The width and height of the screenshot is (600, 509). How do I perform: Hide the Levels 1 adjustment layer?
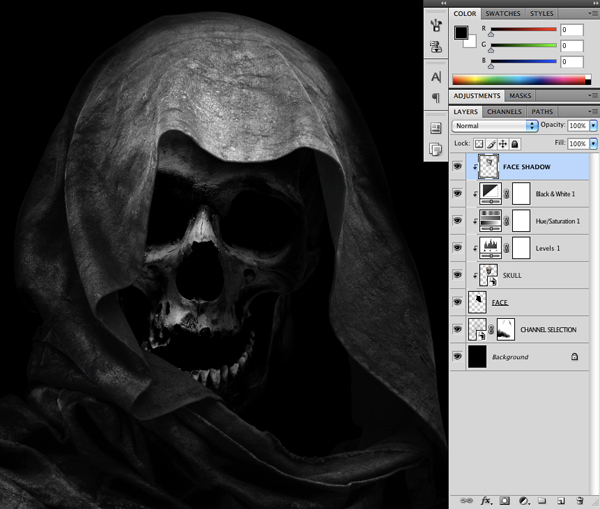click(459, 247)
